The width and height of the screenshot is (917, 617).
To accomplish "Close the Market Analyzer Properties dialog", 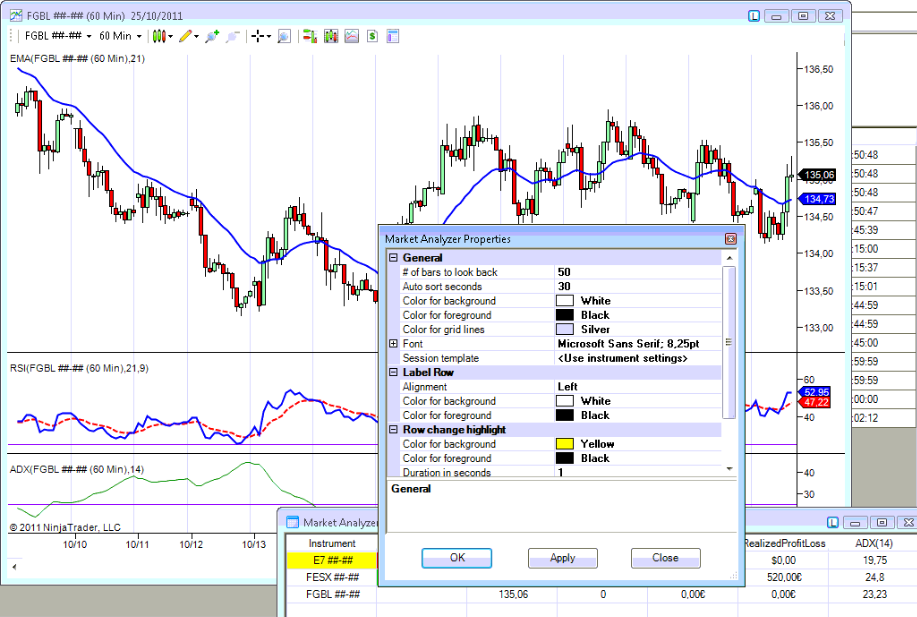I will coord(730,239).
